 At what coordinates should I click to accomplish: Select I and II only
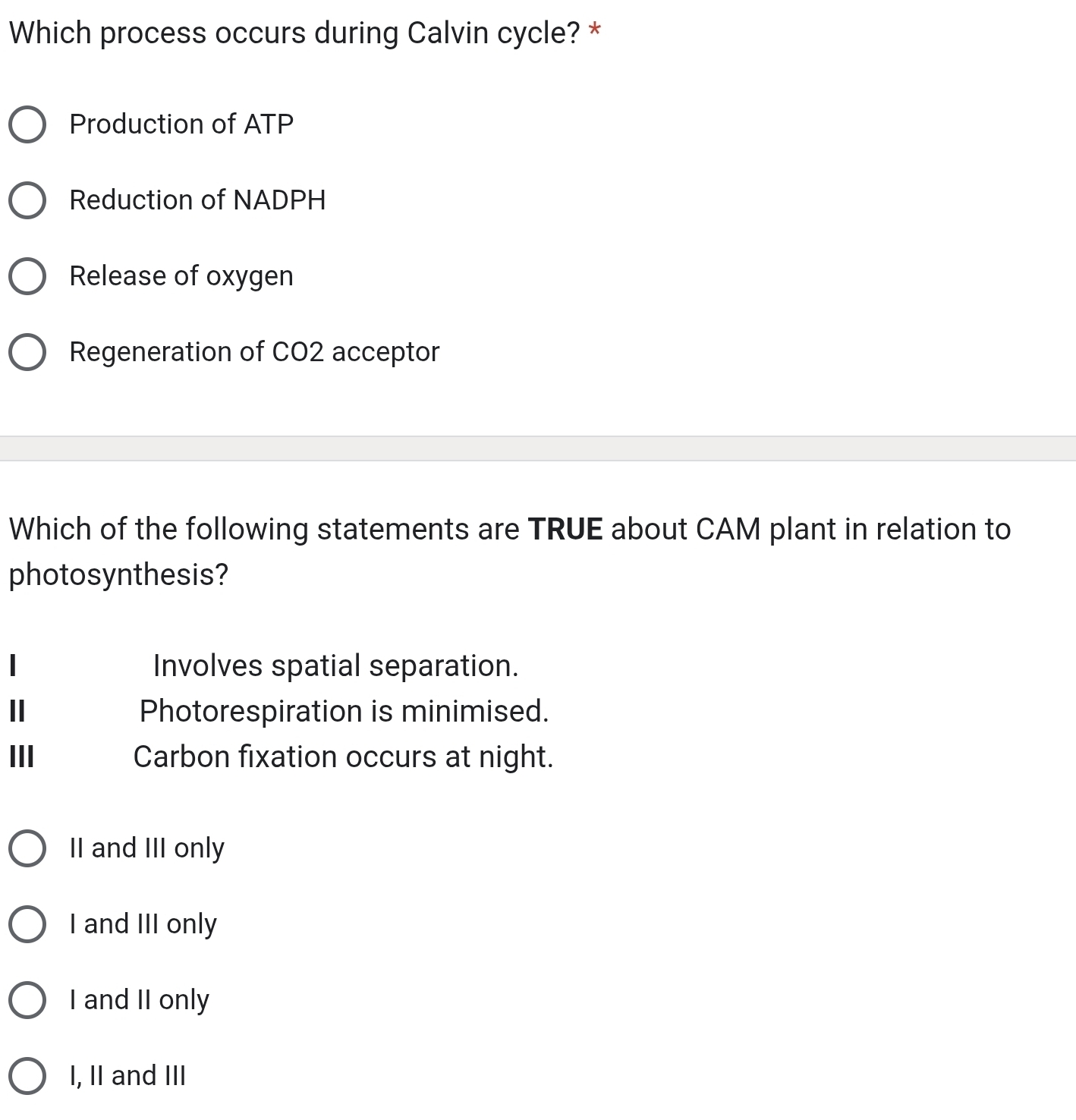(27, 1001)
